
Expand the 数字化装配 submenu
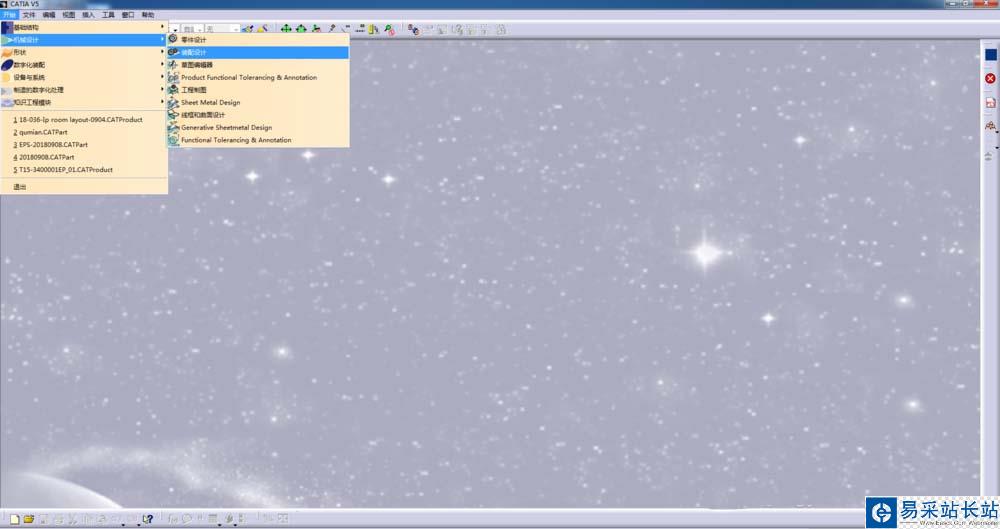(84, 64)
